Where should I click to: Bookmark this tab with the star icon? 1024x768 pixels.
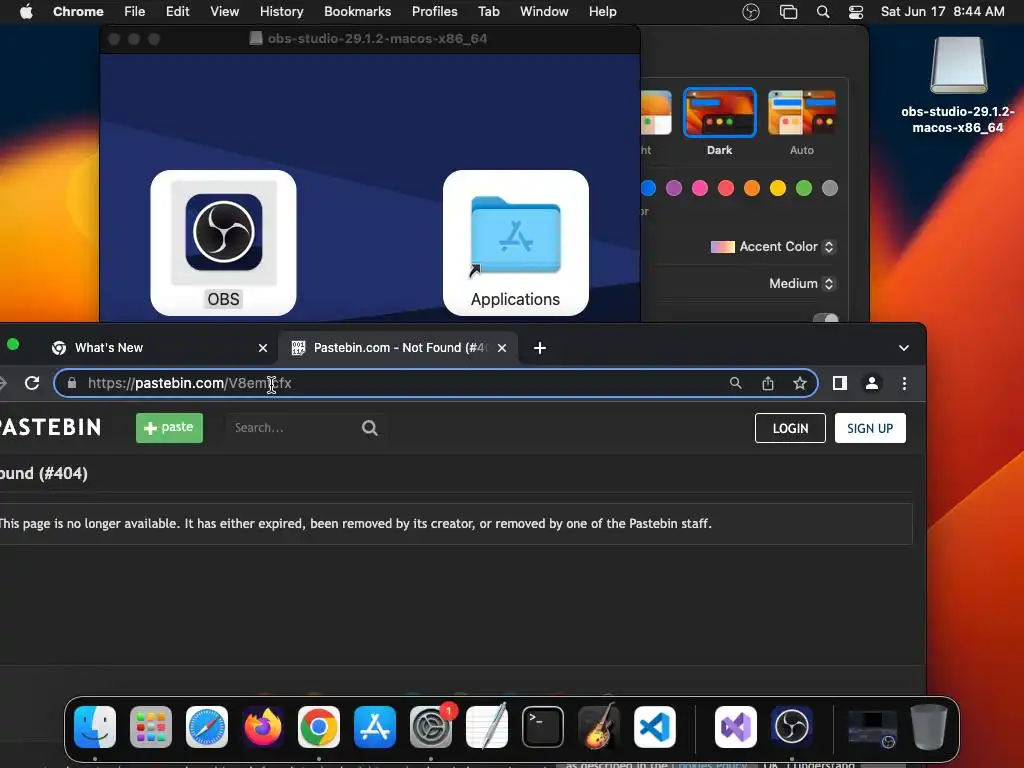[x=800, y=383]
